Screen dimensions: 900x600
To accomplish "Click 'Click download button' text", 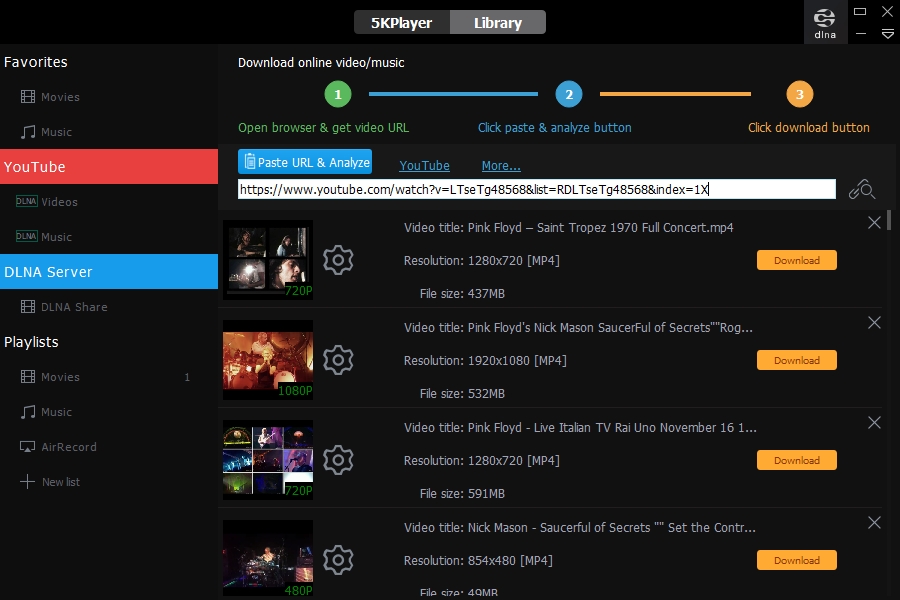I will pos(809,127).
